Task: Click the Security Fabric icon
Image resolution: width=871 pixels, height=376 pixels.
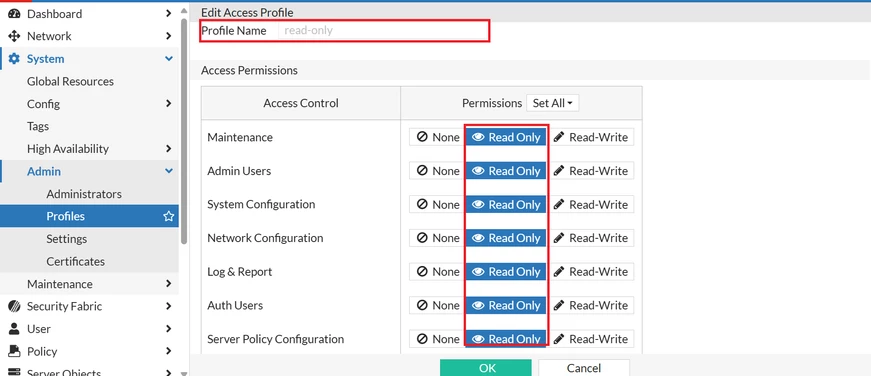Action: tap(14, 306)
